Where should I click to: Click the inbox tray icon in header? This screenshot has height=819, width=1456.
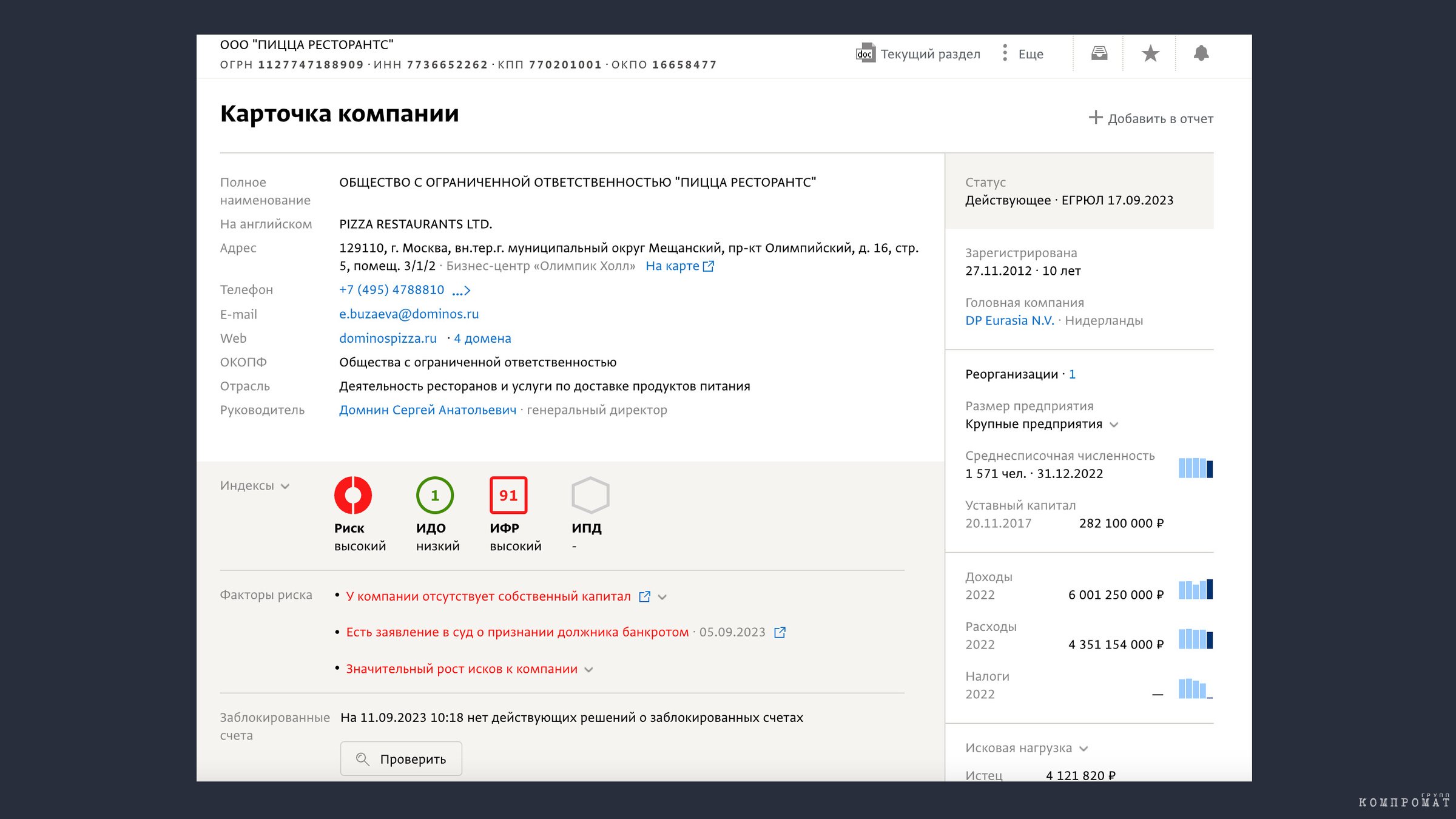coord(1099,53)
